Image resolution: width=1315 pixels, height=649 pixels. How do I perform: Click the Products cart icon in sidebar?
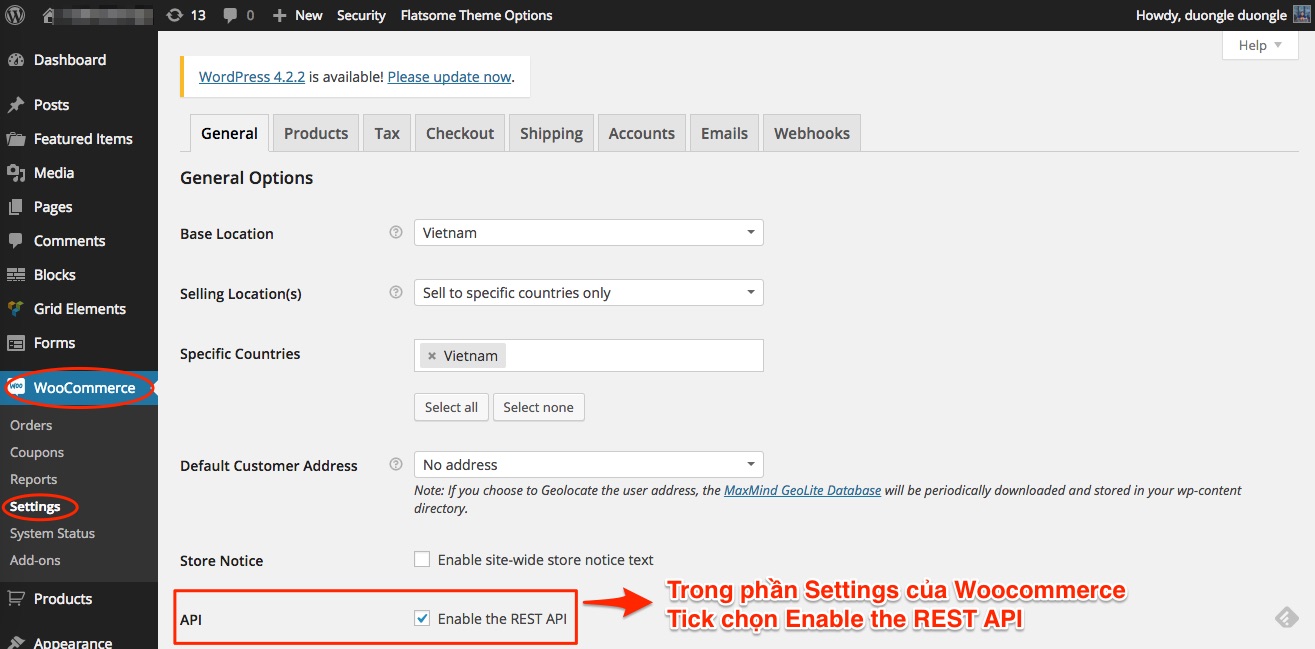pyautogui.click(x=16, y=599)
